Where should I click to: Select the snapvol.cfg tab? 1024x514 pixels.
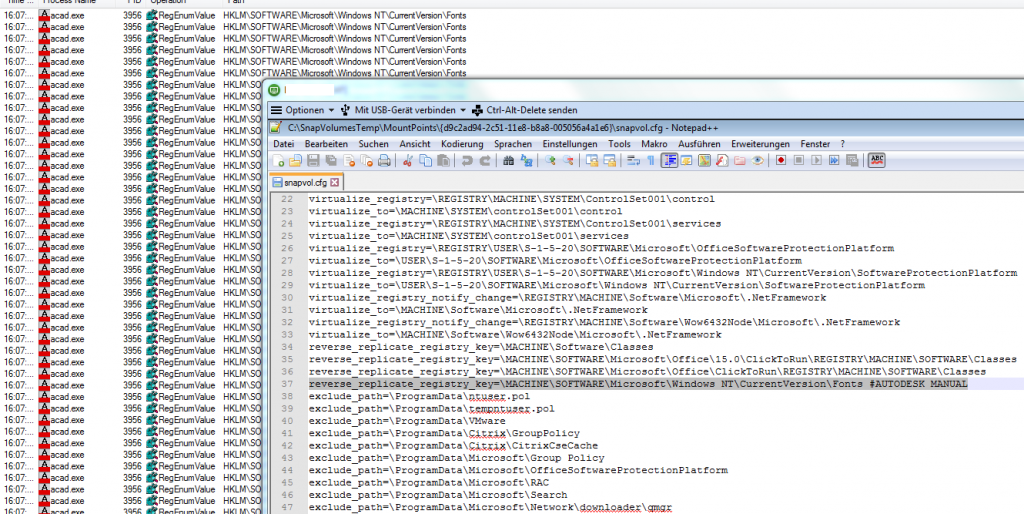point(306,182)
